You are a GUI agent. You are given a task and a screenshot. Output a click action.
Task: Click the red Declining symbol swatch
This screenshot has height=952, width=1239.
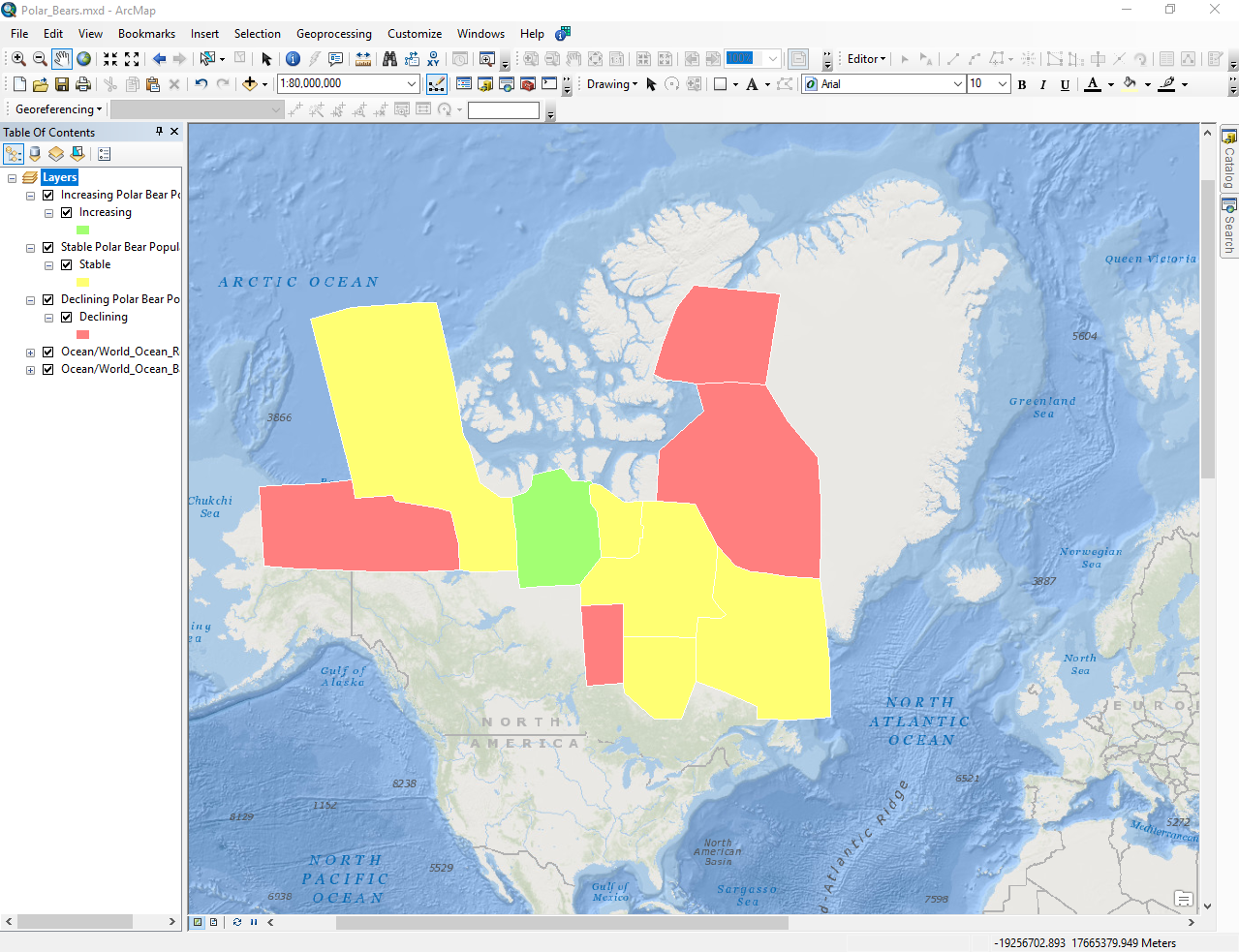(x=82, y=334)
